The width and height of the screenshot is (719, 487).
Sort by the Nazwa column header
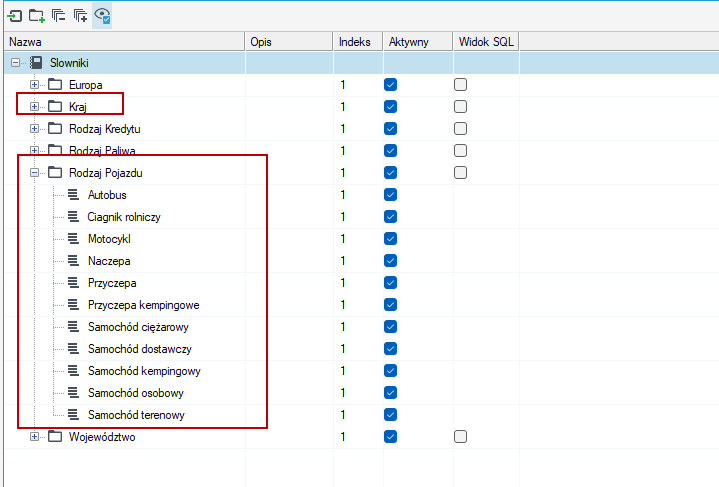point(124,42)
